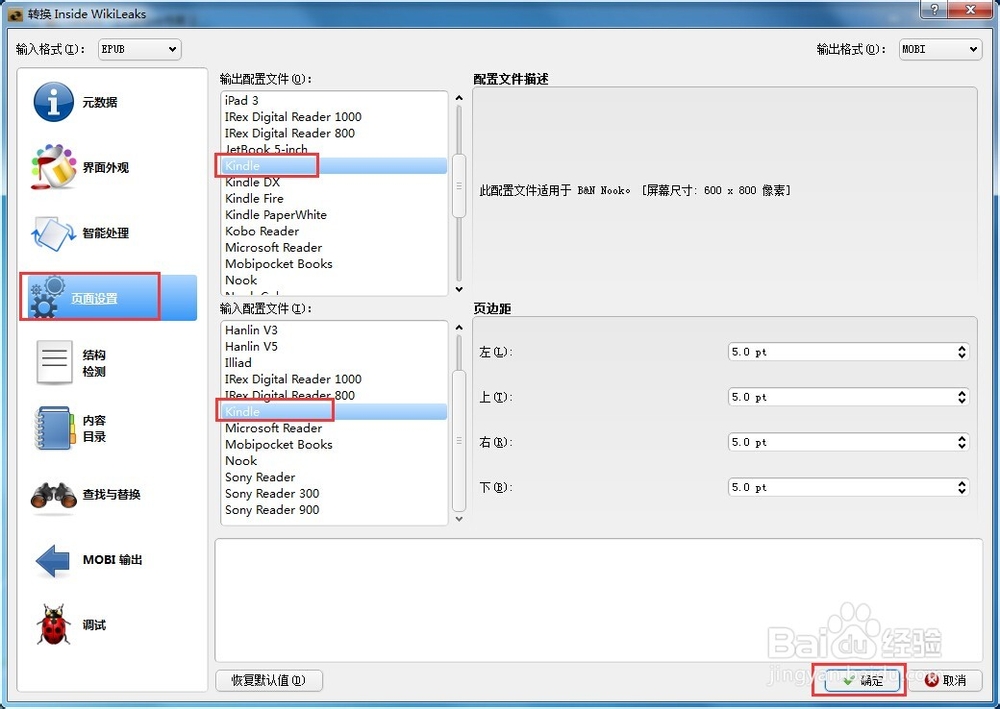Select Nook in the input profile list
Screen dimensions: 1000x709
coord(334,461)
